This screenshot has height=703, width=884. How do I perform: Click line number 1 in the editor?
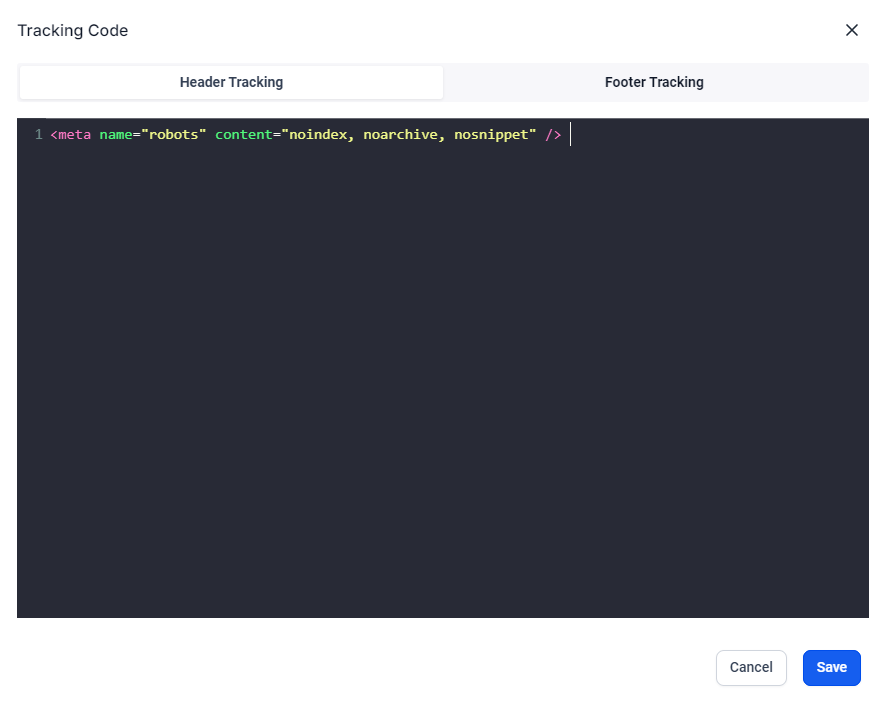(38, 133)
